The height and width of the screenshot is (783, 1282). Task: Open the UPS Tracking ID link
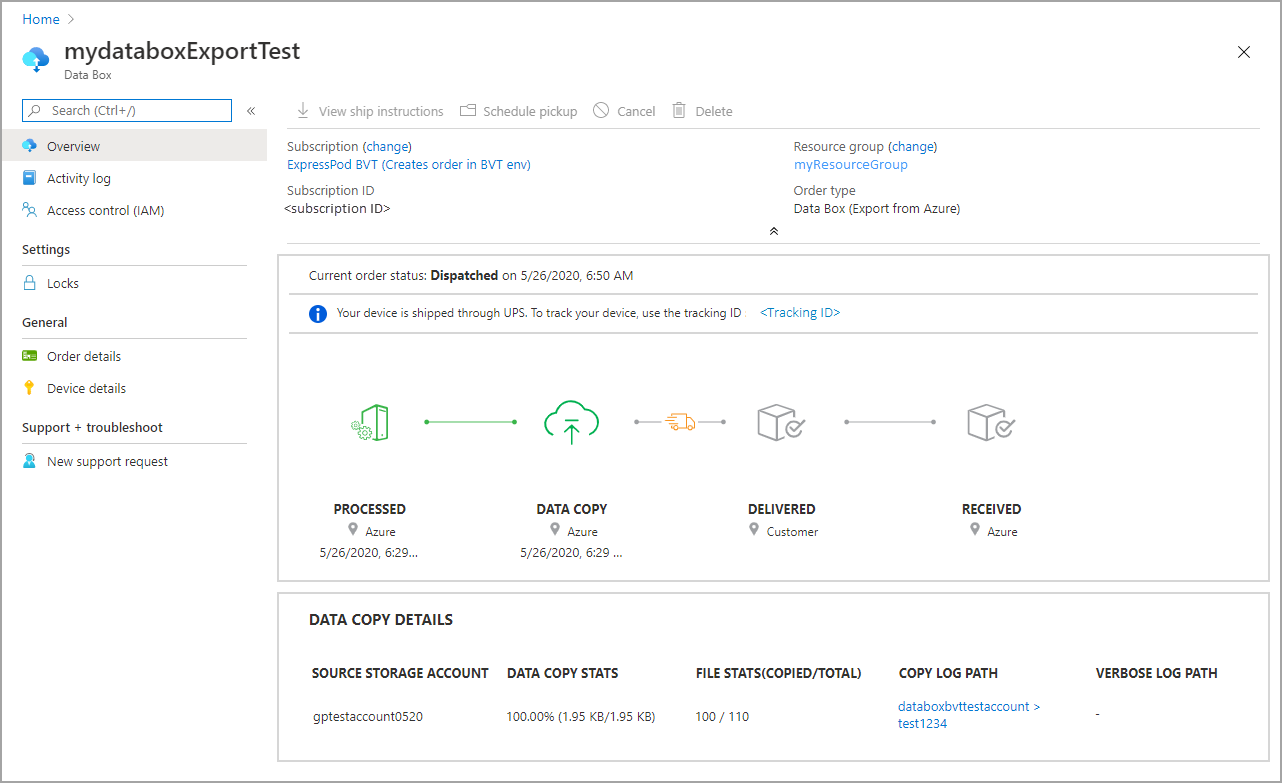(x=799, y=312)
